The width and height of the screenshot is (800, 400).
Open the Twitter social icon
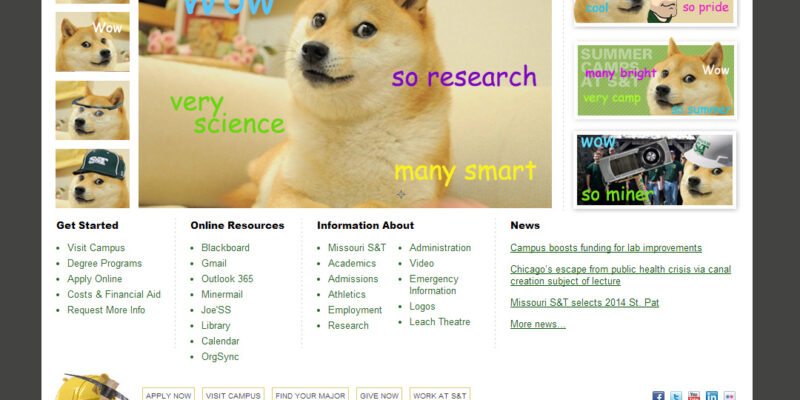point(676,395)
